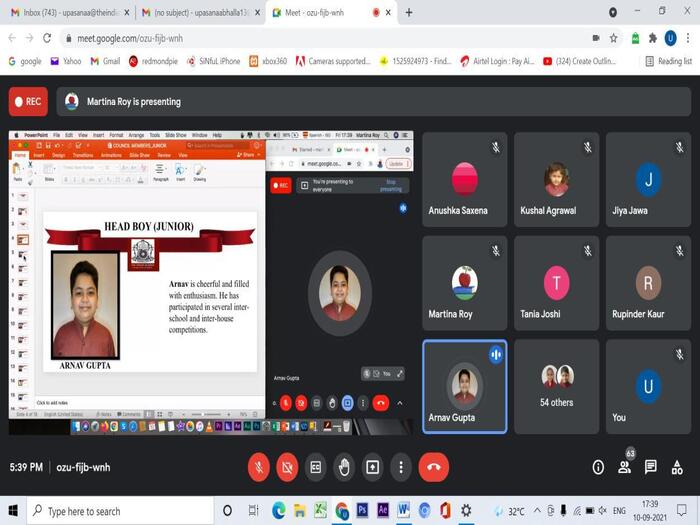Click SiNfuL iPhone bookmark
700x525 pixels.
213,61
